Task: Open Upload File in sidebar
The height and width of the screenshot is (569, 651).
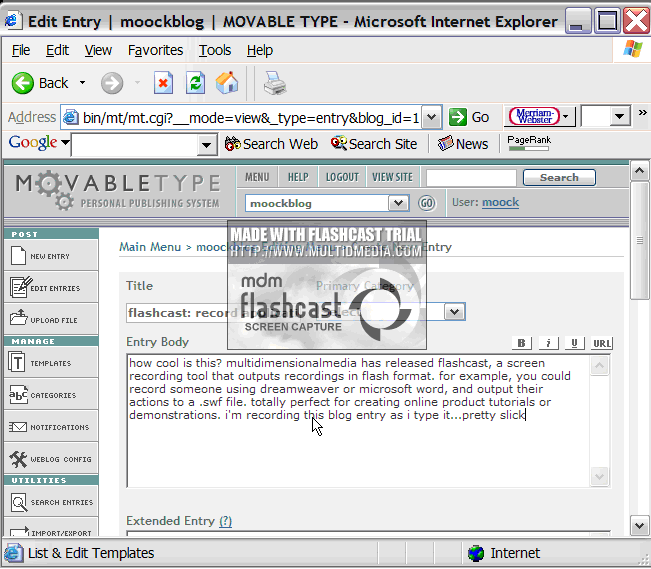Action: point(51,319)
